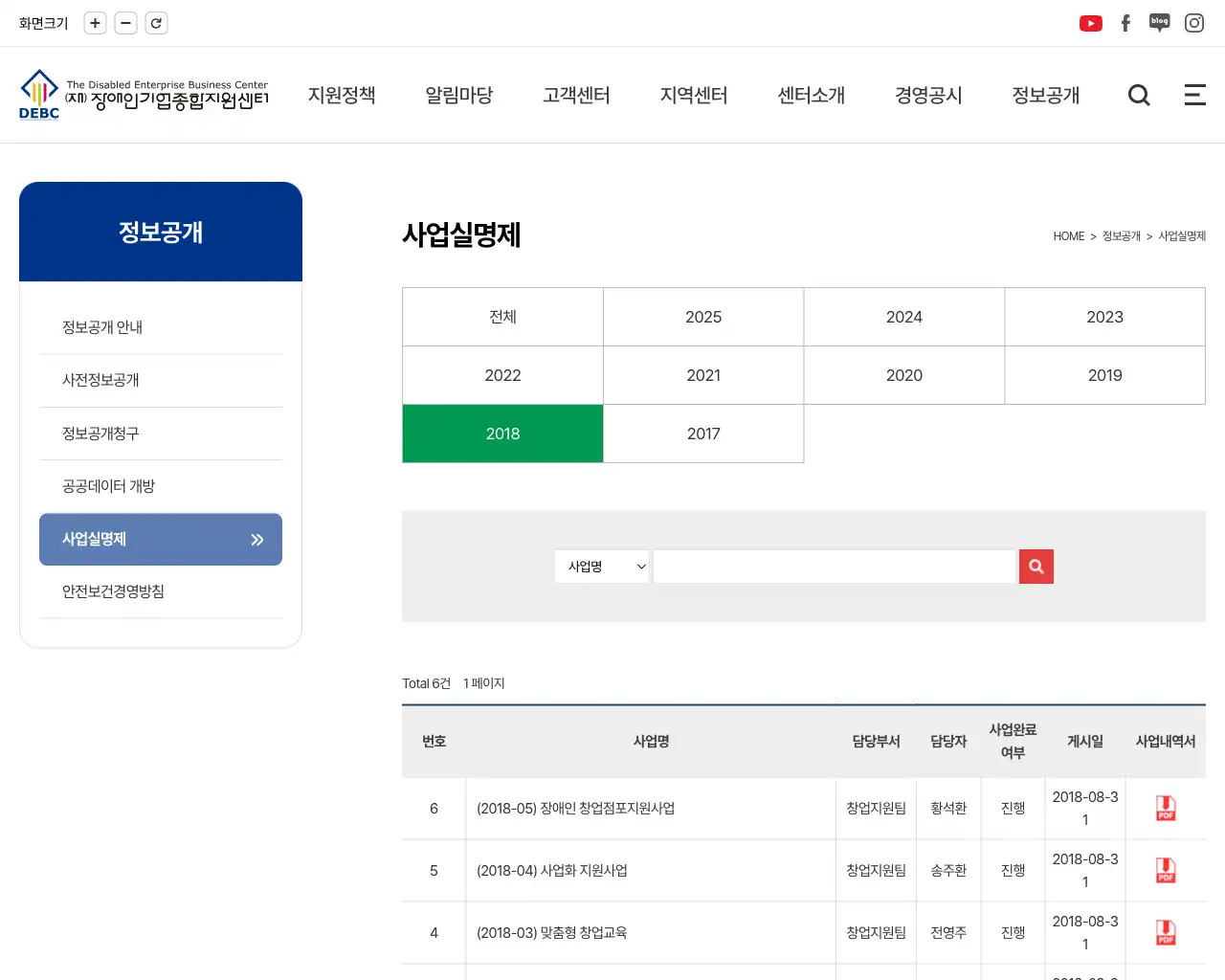Decrease screen size with minus button

pos(125,23)
